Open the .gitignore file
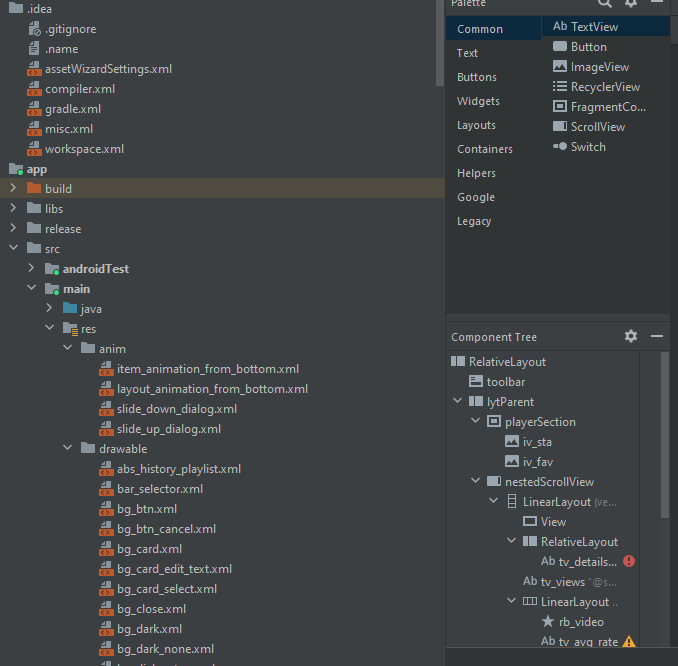 [x=62, y=29]
